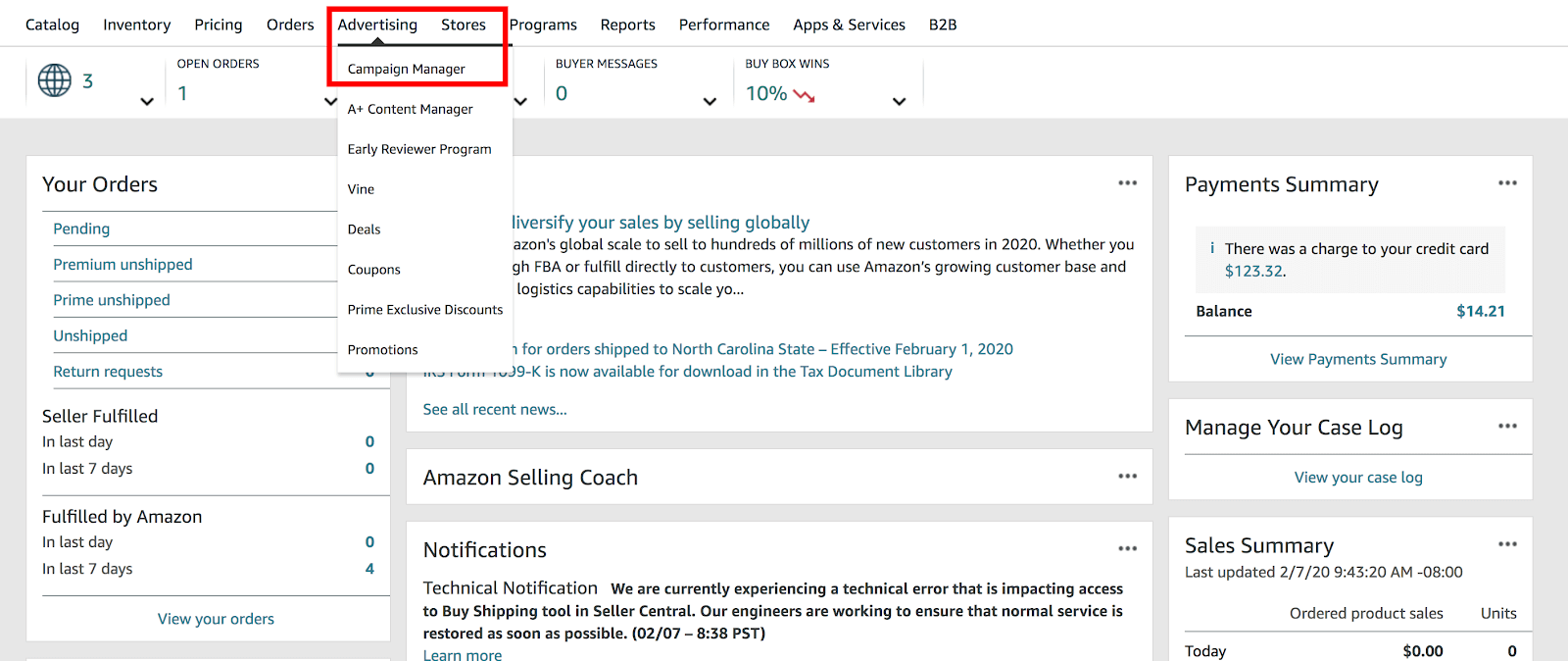Viewport: 1568px width, 661px height.
Task: Open the Pending orders link
Action: [81, 229]
